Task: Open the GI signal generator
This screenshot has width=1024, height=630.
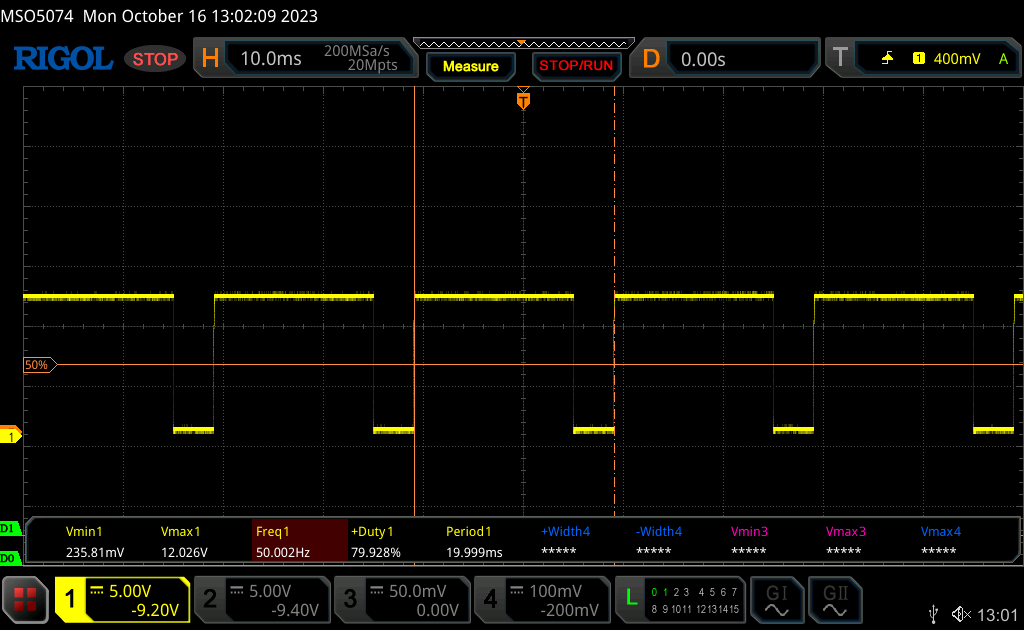Action: coord(776,599)
